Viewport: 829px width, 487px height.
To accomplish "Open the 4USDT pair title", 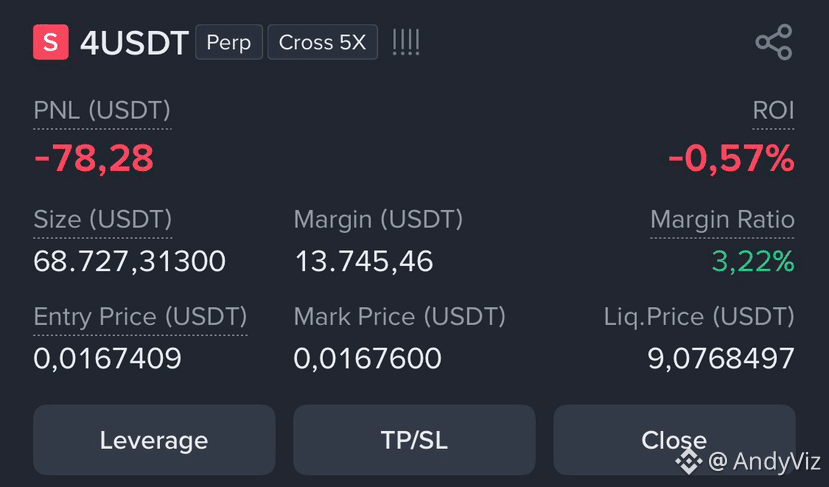I will click(x=134, y=43).
